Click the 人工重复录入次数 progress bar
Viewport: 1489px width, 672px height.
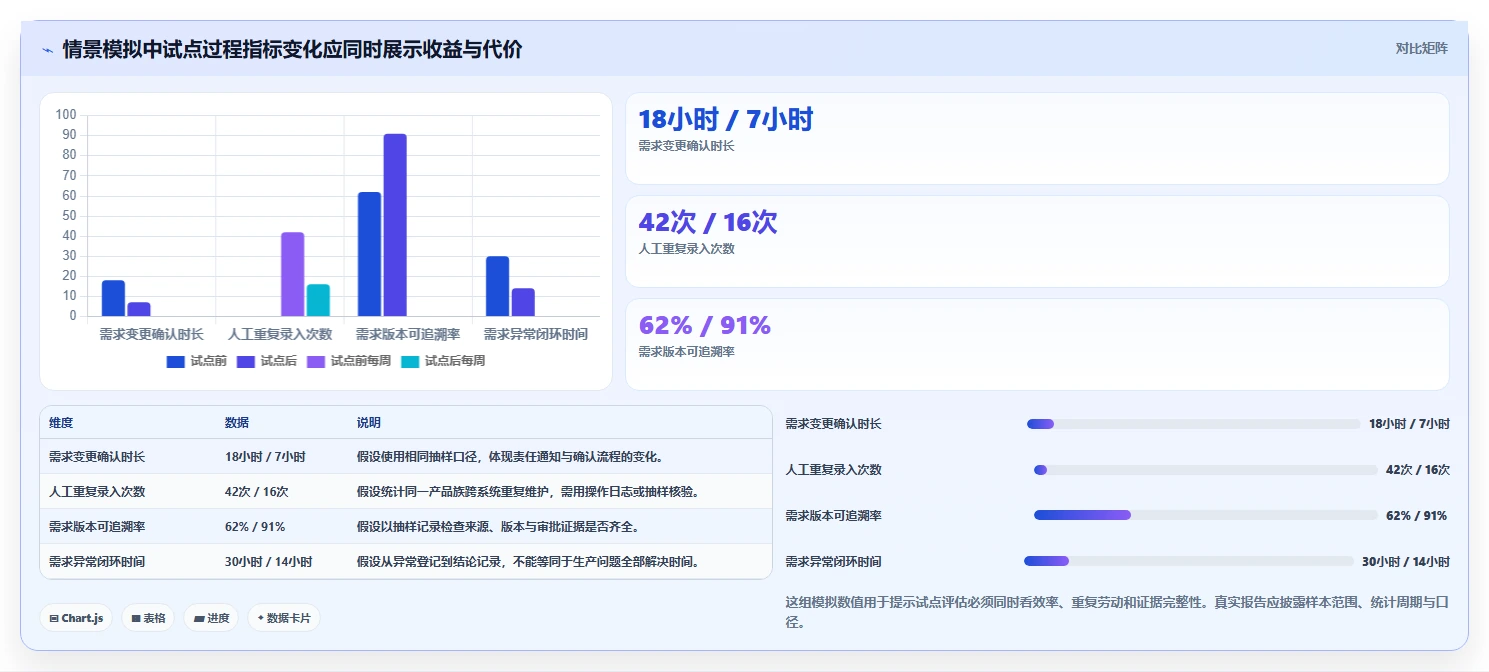(1206, 470)
